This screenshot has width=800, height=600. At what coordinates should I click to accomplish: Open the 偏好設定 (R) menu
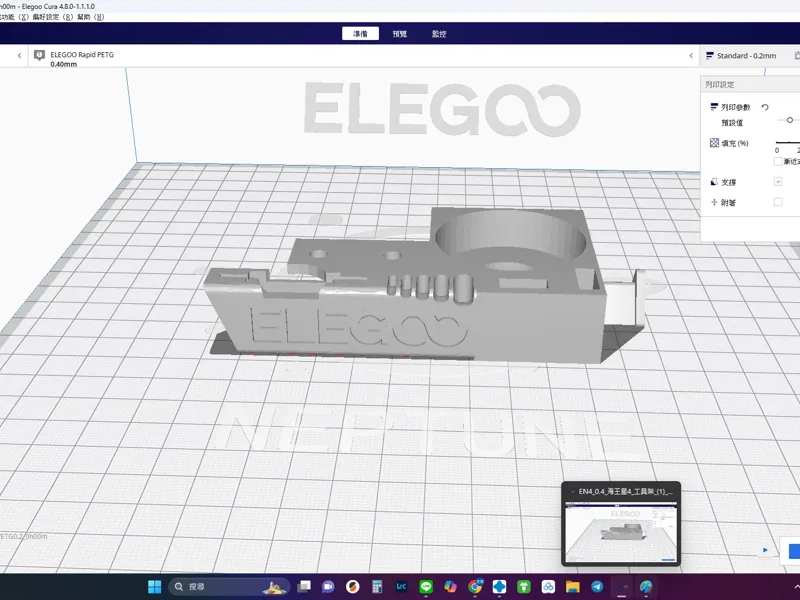pyautogui.click(x=53, y=17)
